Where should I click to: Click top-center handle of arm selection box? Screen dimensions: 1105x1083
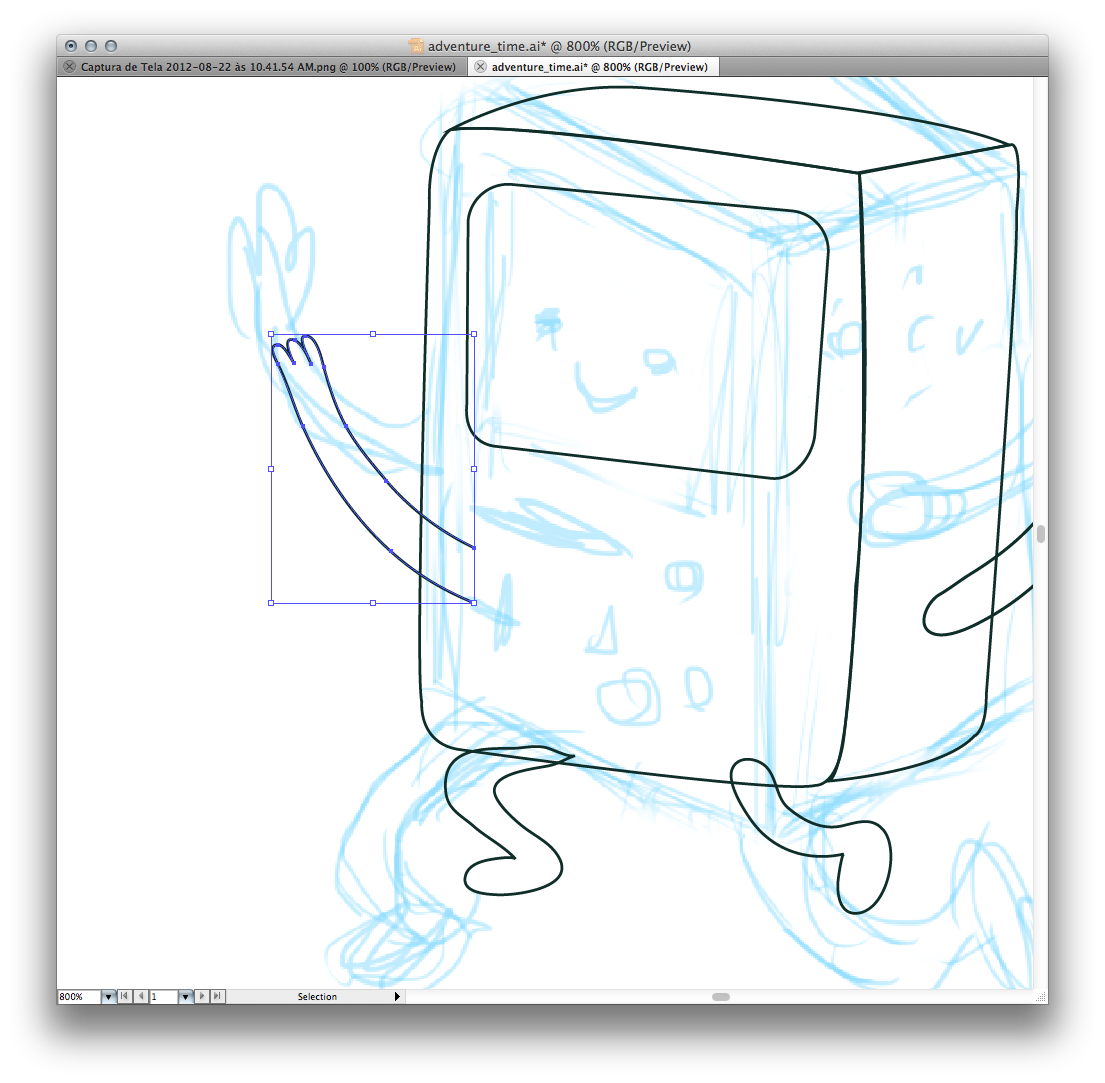click(x=373, y=334)
